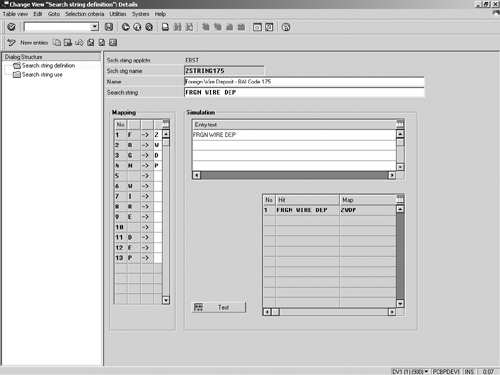Open Table view menu
The width and height of the screenshot is (500, 375).
click(x=15, y=14)
